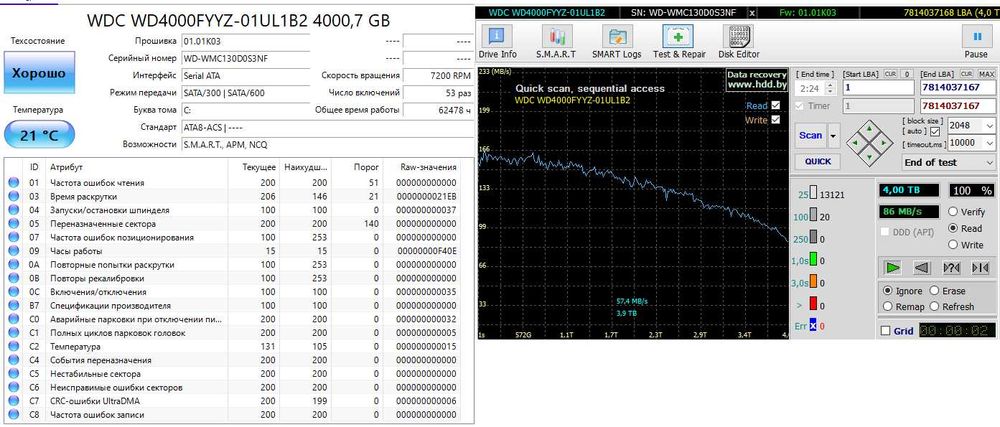Click status dot for attribute C7 UltraDMA CRC errors

[13, 402]
